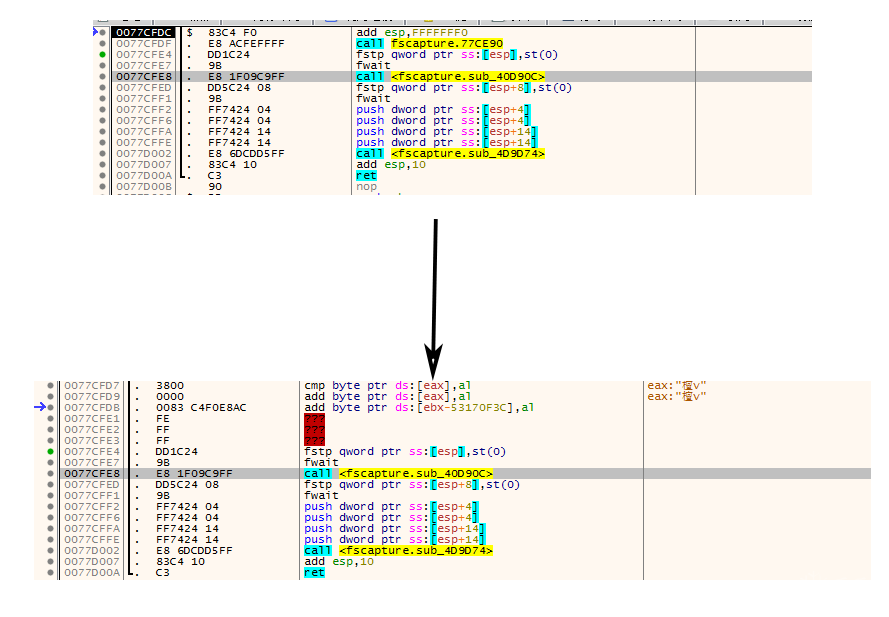
Task: Click invalid '???' instruction at 0077CFE3
Action: [x=315, y=441]
